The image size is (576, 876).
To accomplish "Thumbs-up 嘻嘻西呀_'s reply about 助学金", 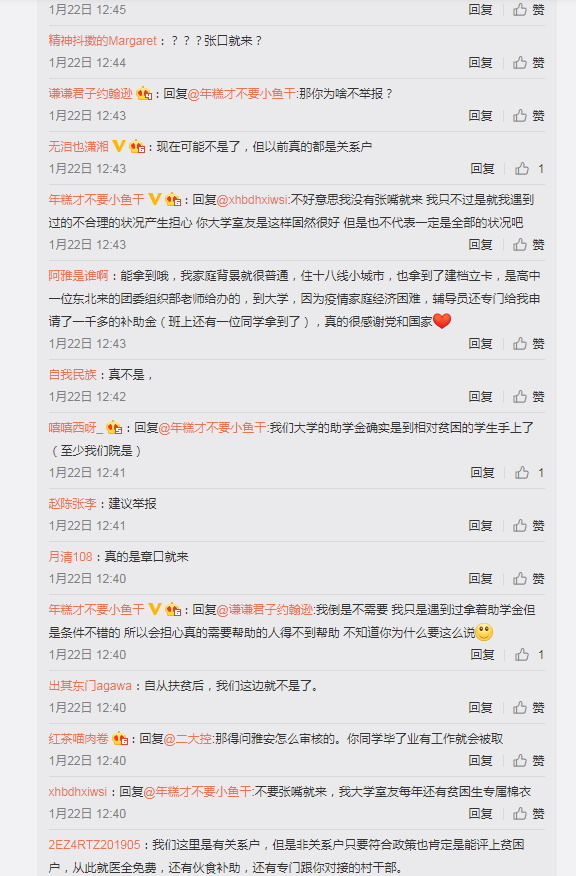I will click(529, 473).
